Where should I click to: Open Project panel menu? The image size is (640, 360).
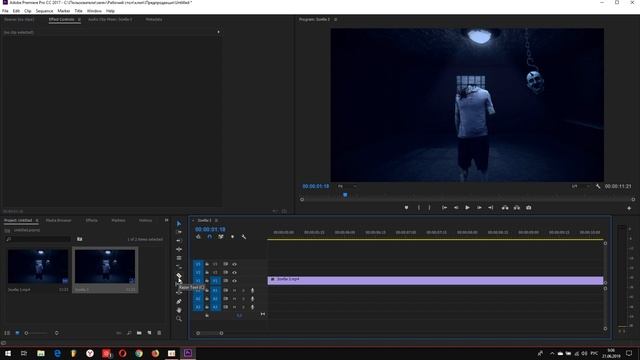tap(37, 220)
